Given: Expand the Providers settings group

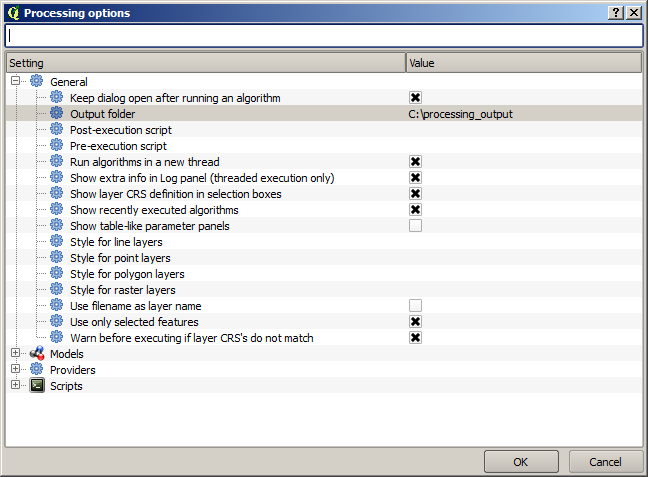Looking at the screenshot, I should 16,370.
